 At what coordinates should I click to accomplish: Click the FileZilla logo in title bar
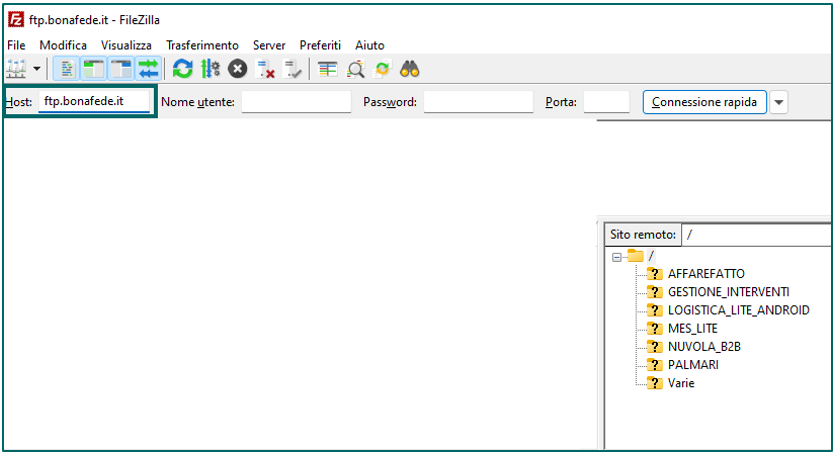(16, 20)
